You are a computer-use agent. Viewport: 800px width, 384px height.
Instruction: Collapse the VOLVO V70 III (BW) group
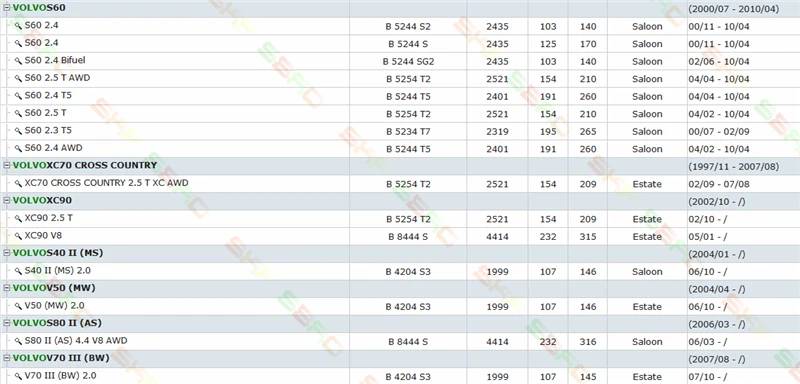click(x=7, y=358)
